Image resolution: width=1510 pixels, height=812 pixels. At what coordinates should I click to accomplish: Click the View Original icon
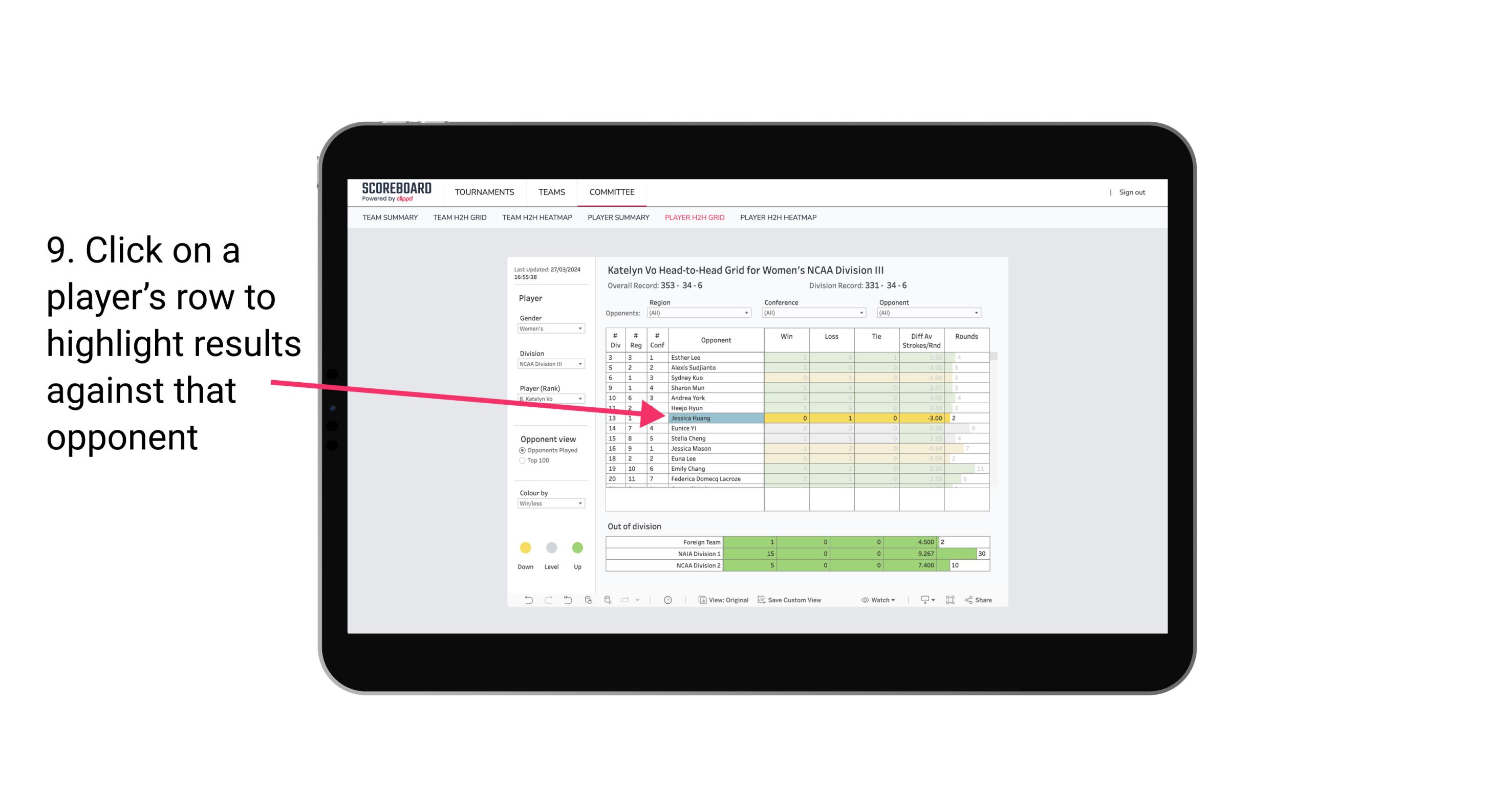(x=701, y=600)
